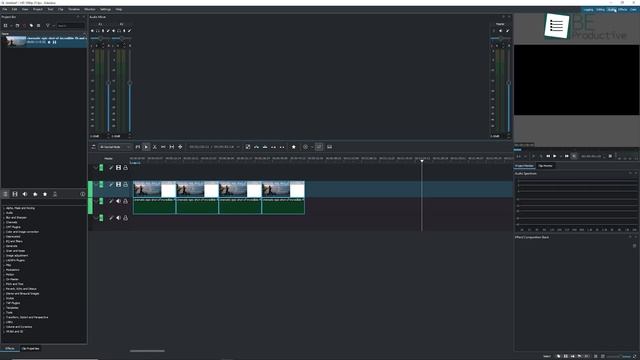Open the Settings menu
This screenshot has width=640, height=360.
click(x=105, y=9)
